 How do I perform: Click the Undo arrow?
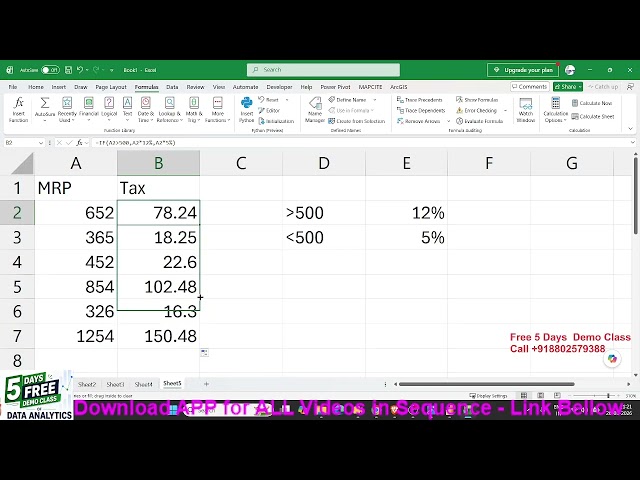pyautogui.click(x=80, y=70)
